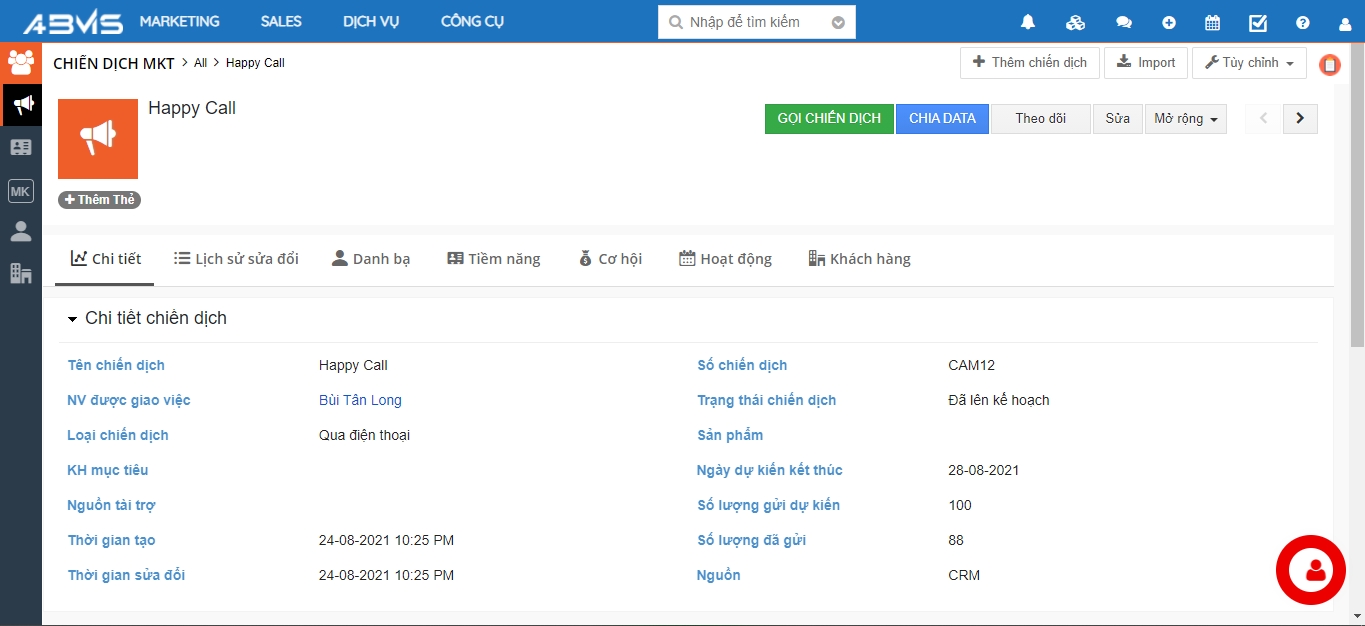
Task: Open the calendar icon in top bar
Action: coord(1212,22)
